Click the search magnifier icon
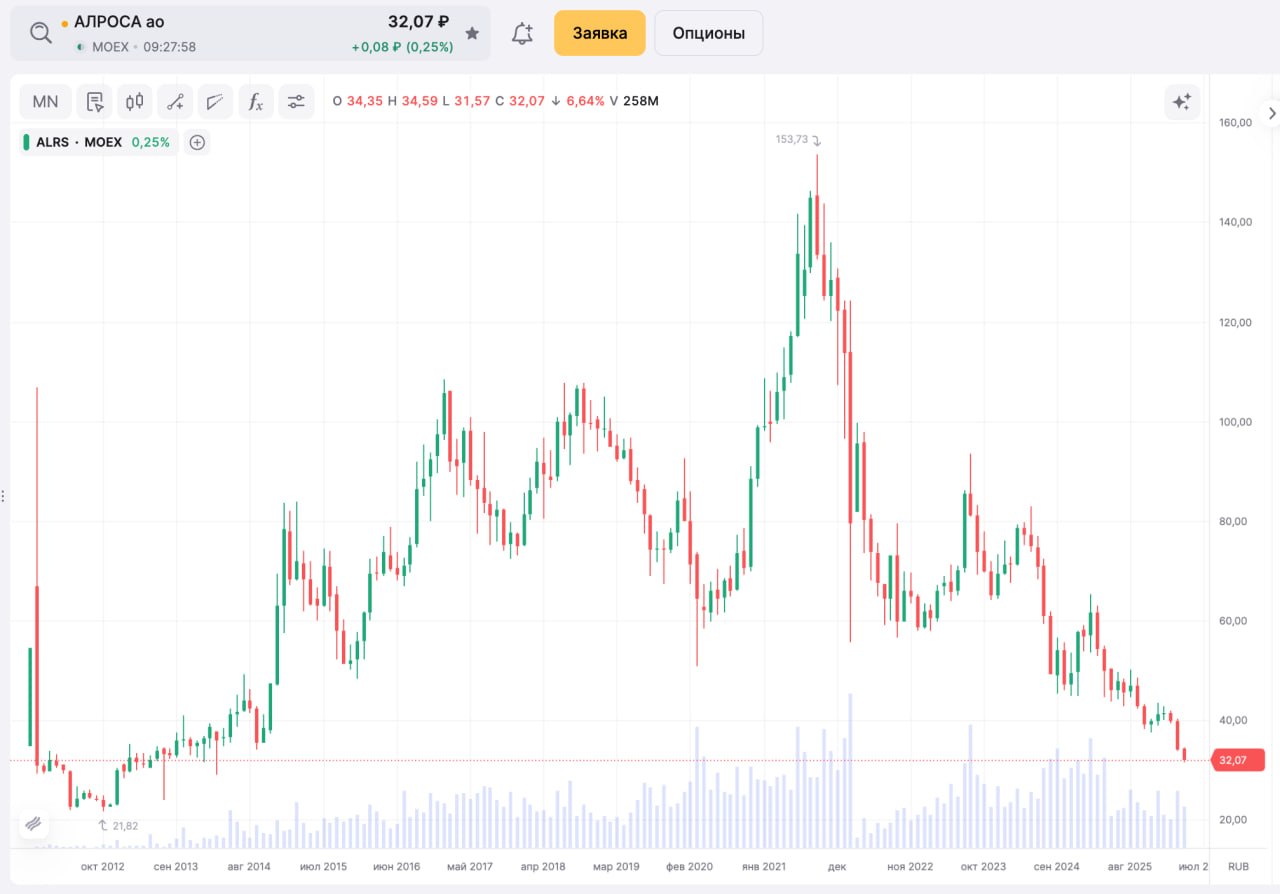The height and width of the screenshot is (894, 1280). click(40, 33)
